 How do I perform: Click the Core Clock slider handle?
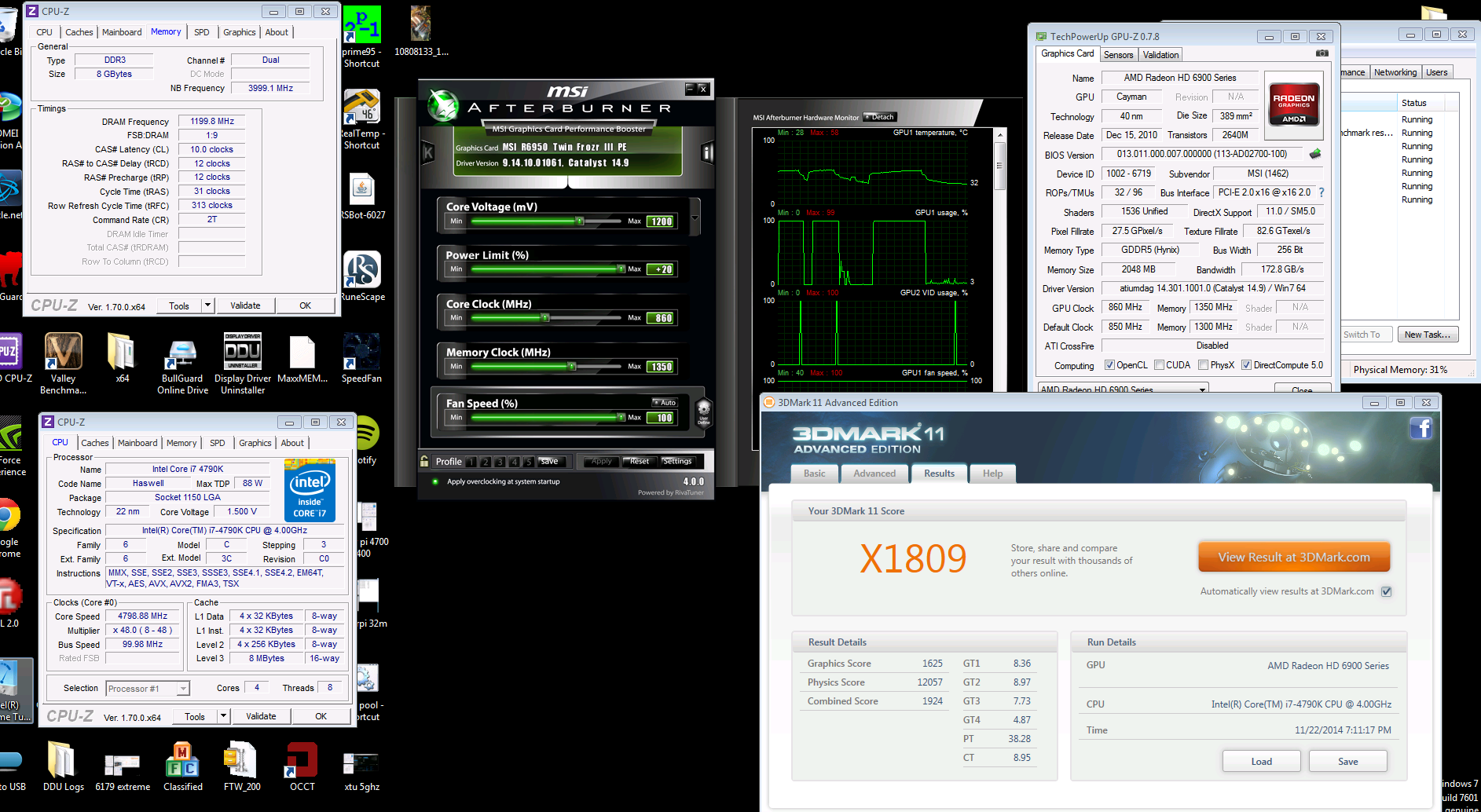(545, 318)
